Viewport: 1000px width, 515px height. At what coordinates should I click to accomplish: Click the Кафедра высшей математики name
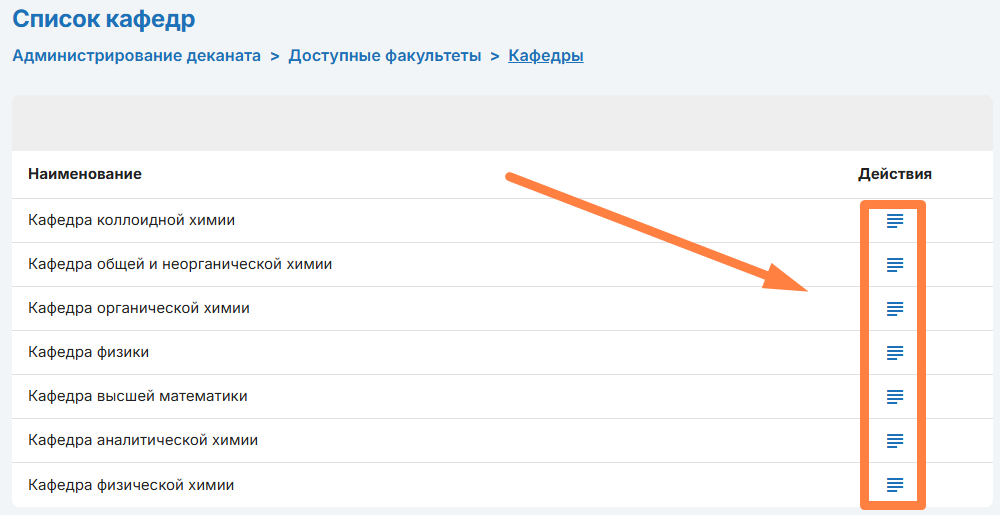pyautogui.click(x=138, y=396)
